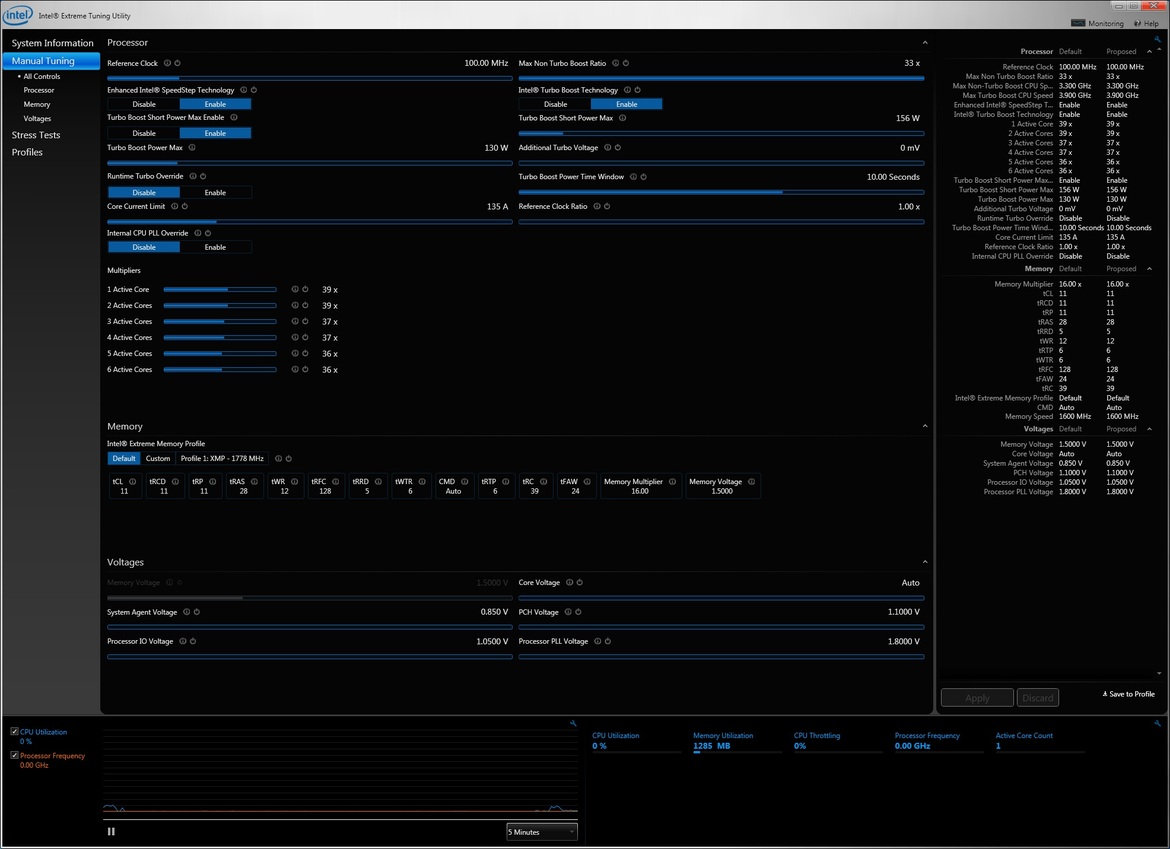1170x849 pixels.
Task: Collapse the Processor group in the summary panel
Action: point(1149,51)
